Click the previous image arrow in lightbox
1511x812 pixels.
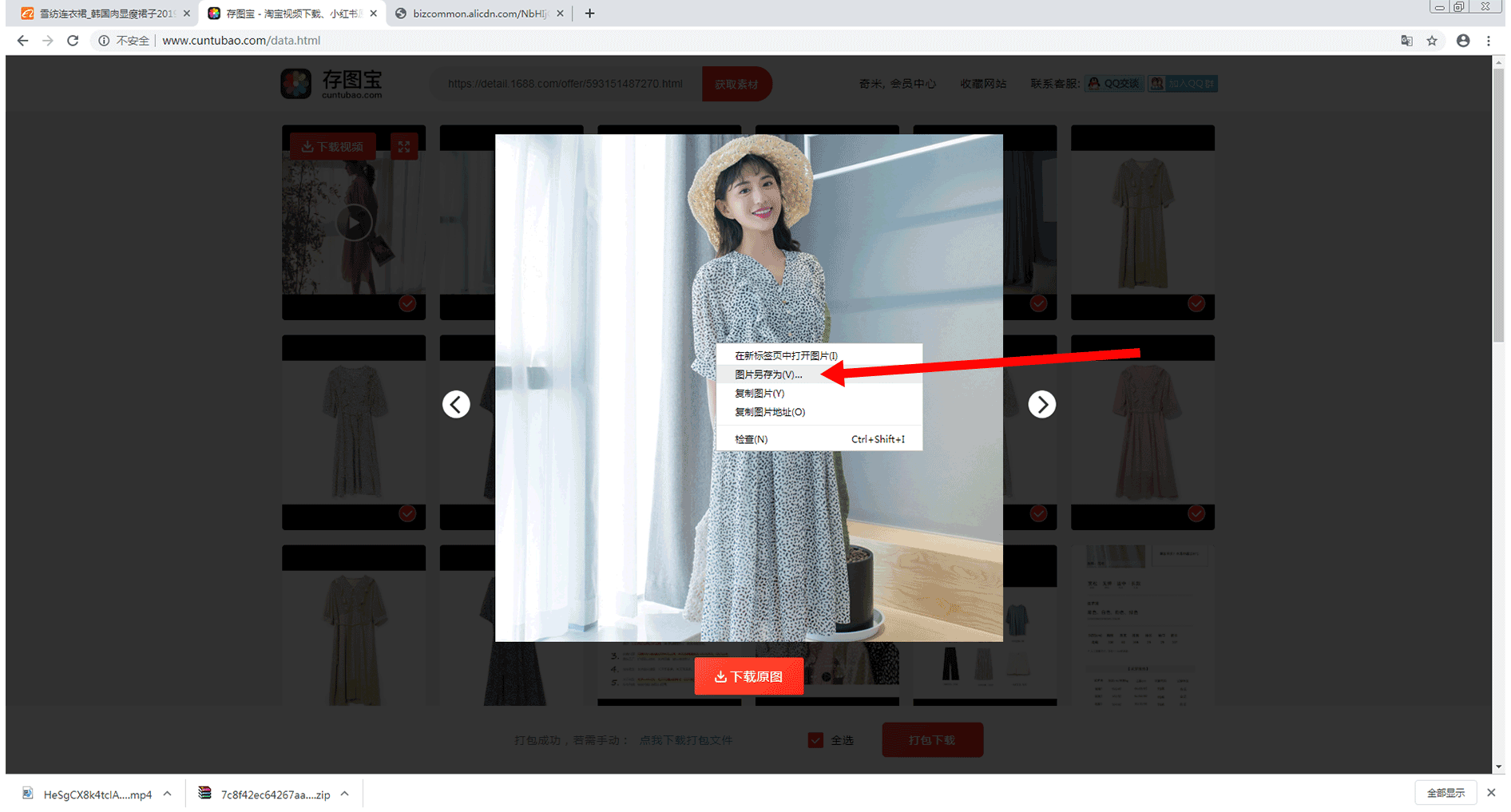[456, 405]
